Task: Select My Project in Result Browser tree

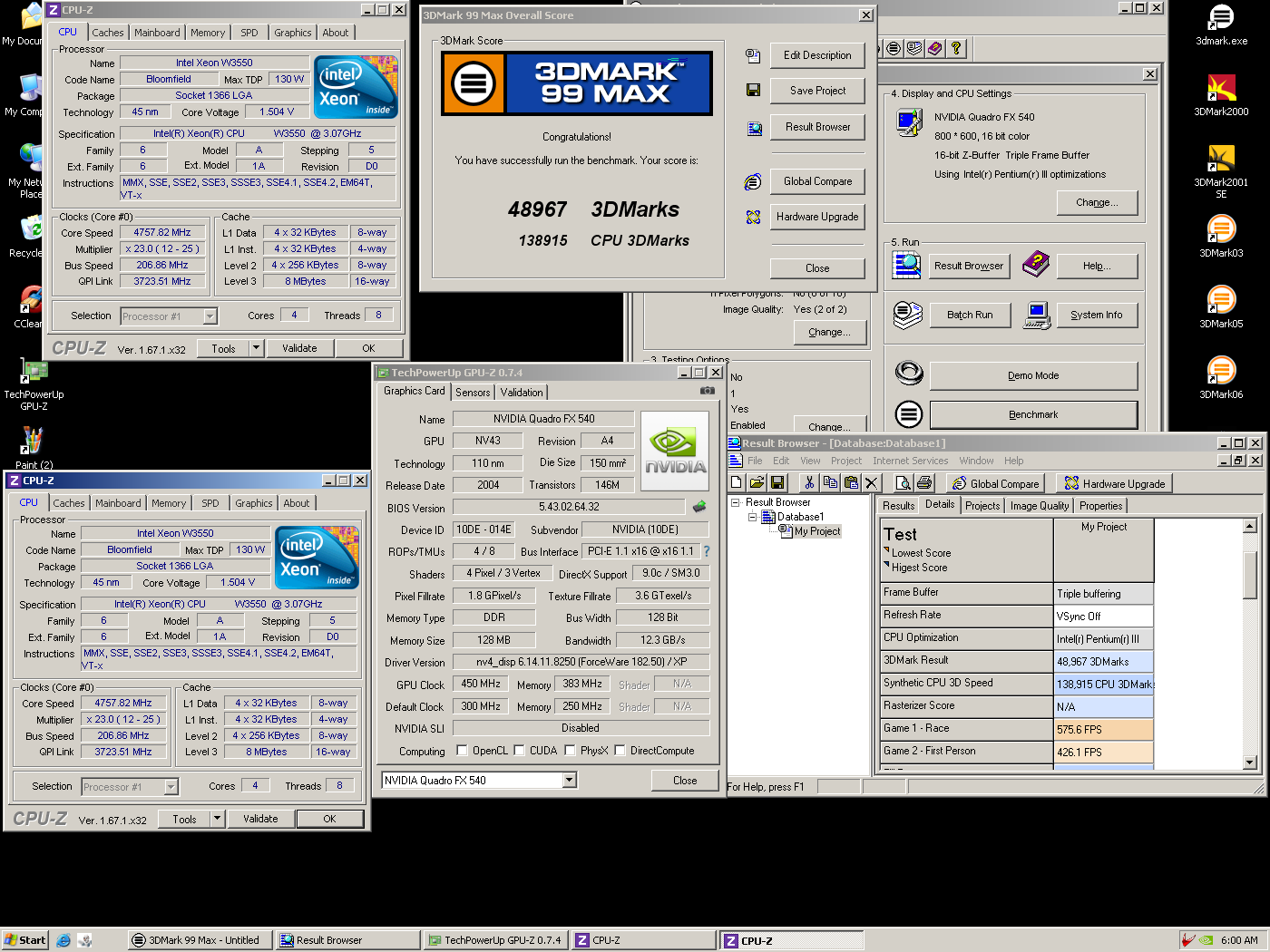Action: [817, 531]
